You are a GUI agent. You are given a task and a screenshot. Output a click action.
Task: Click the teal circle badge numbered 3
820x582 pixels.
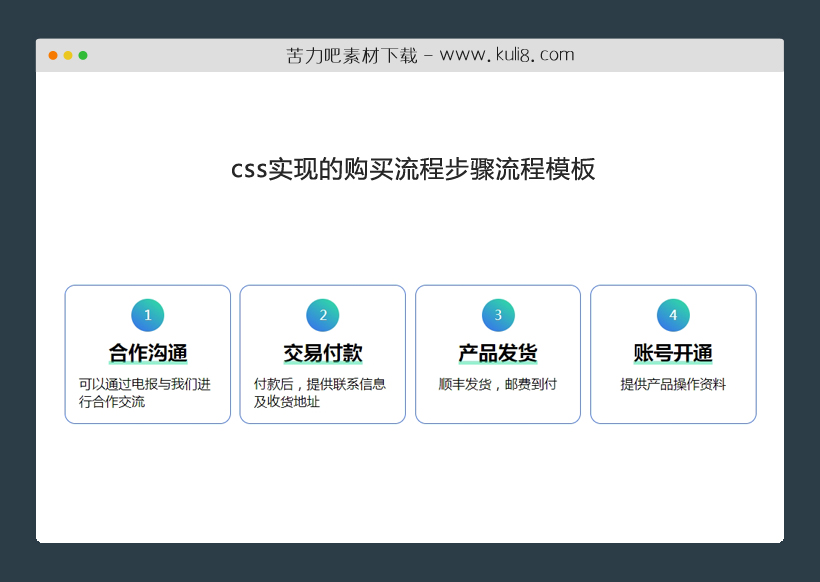coord(497,314)
